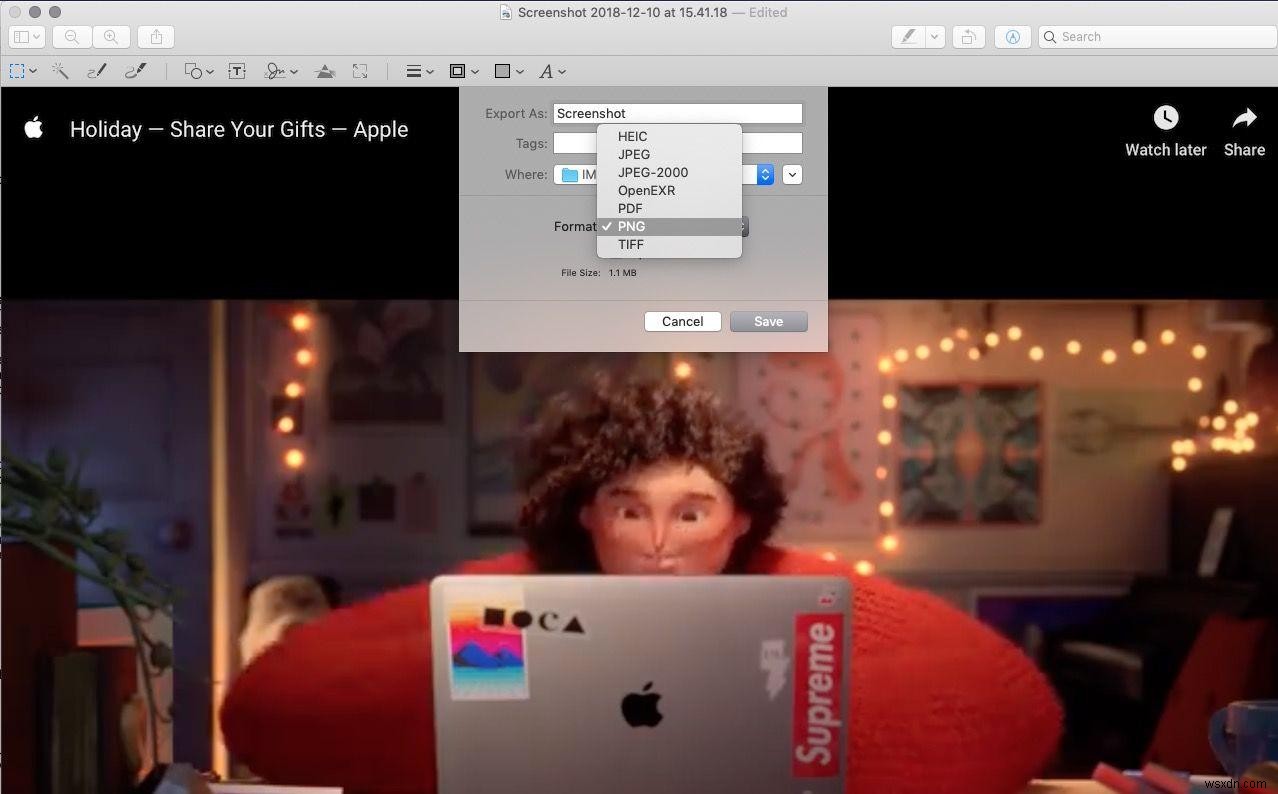Click the Save button
This screenshot has width=1278, height=794.
(x=768, y=321)
